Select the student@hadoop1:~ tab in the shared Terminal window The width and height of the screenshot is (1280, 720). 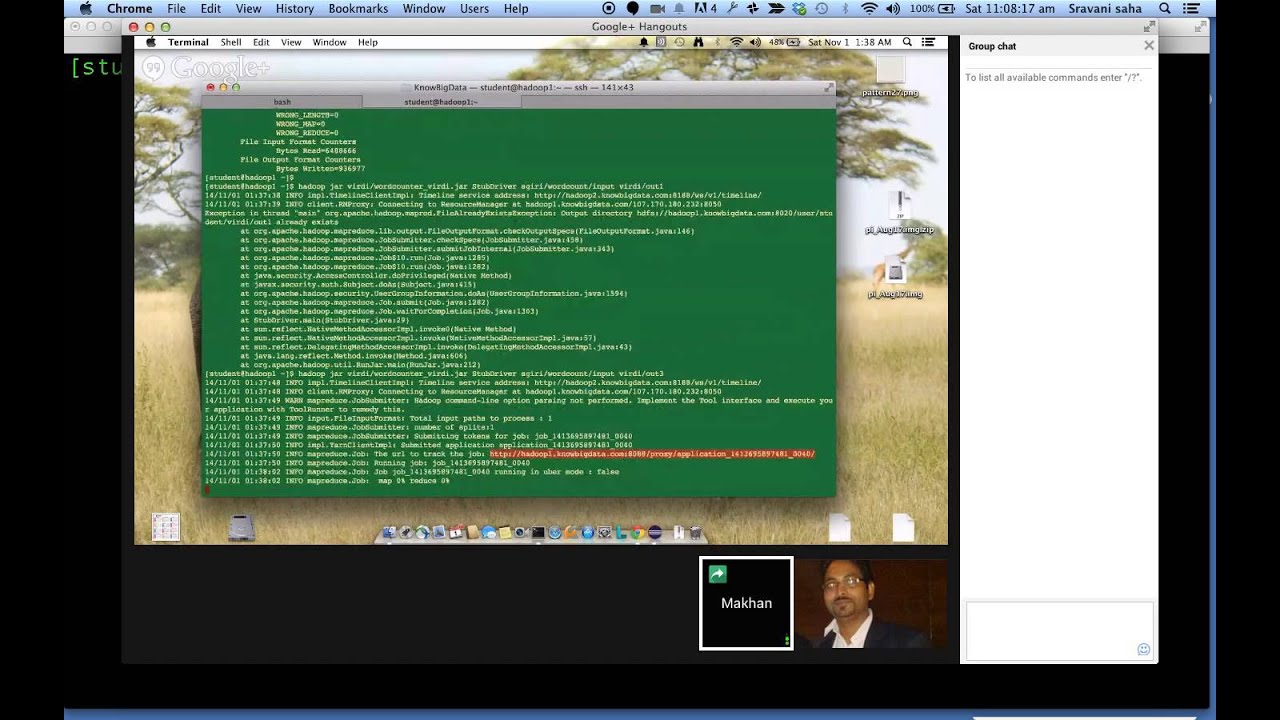[x=441, y=102]
